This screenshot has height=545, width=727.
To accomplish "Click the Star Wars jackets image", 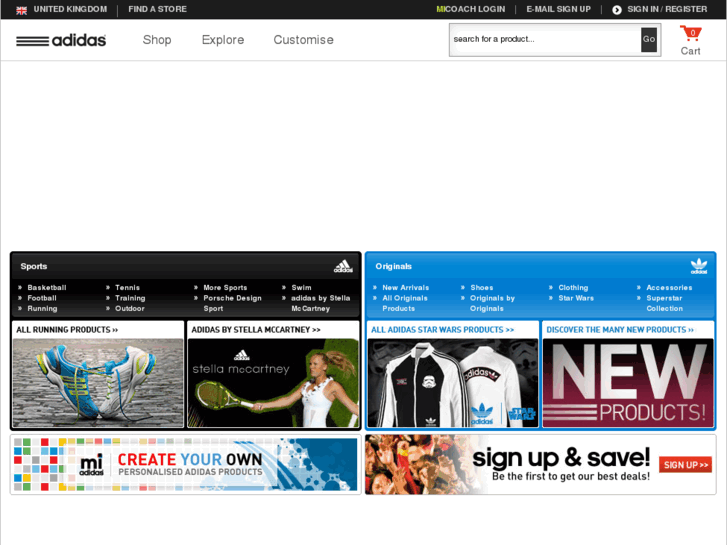I will 453,383.
